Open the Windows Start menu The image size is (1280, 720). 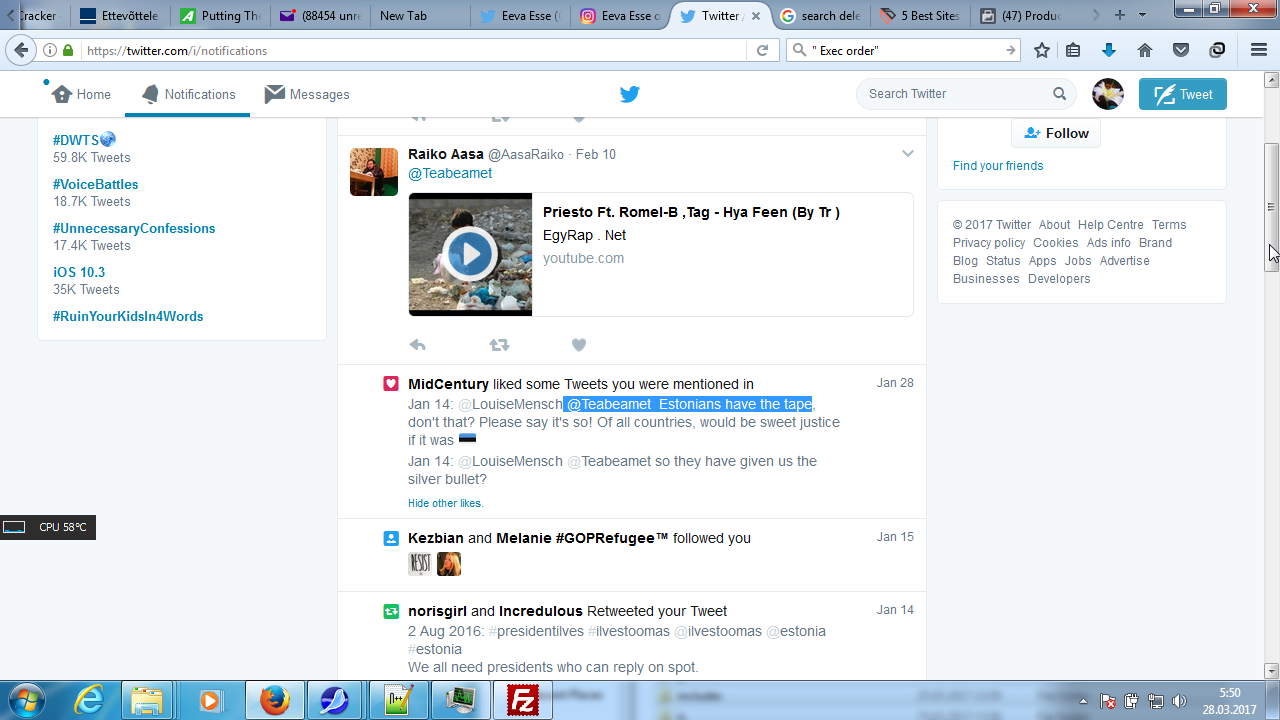click(27, 700)
